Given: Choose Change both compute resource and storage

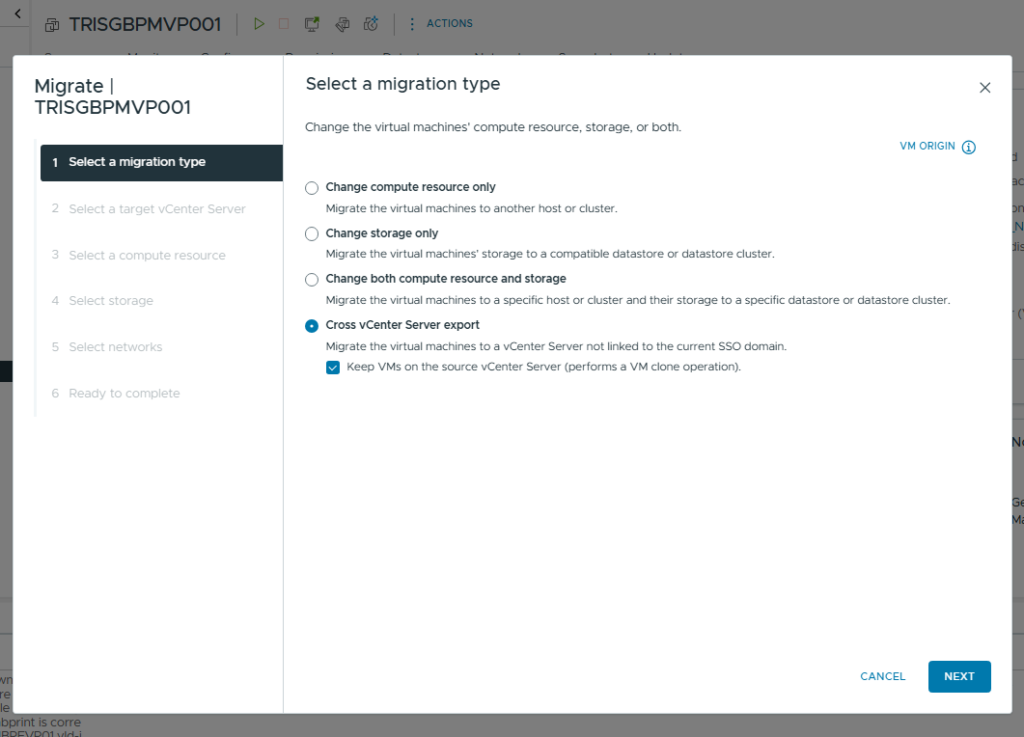Looking at the screenshot, I should 312,280.
